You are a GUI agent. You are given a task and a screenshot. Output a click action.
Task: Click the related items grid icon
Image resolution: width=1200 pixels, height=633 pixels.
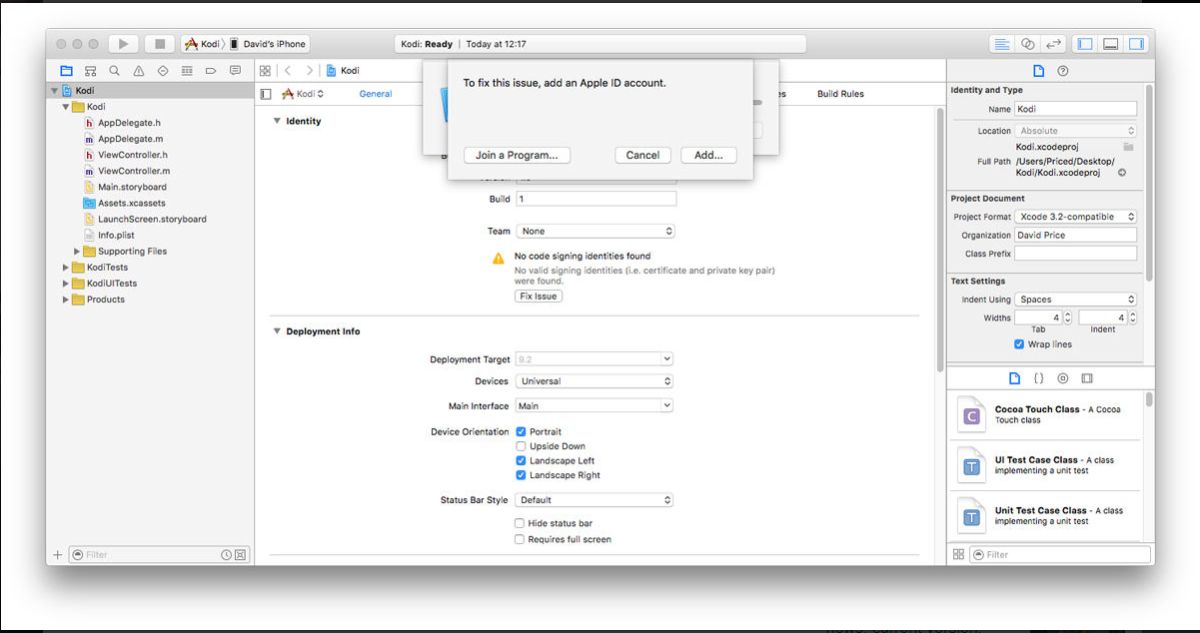266,71
